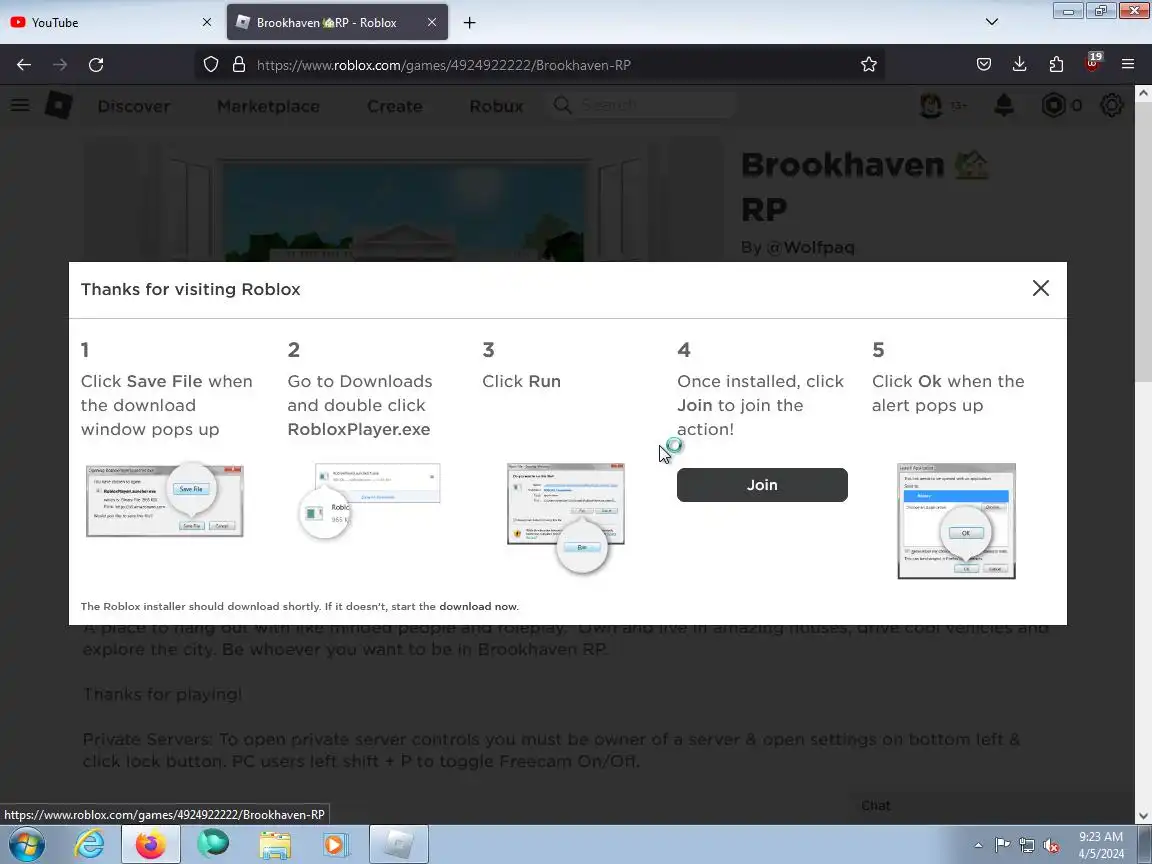1152x864 pixels.
Task: Open the Roblox notifications bell
Action: tap(1004, 106)
